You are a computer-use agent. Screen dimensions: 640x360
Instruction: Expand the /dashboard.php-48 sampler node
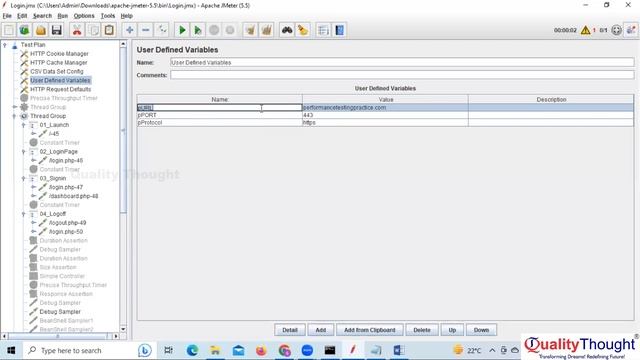point(33,196)
